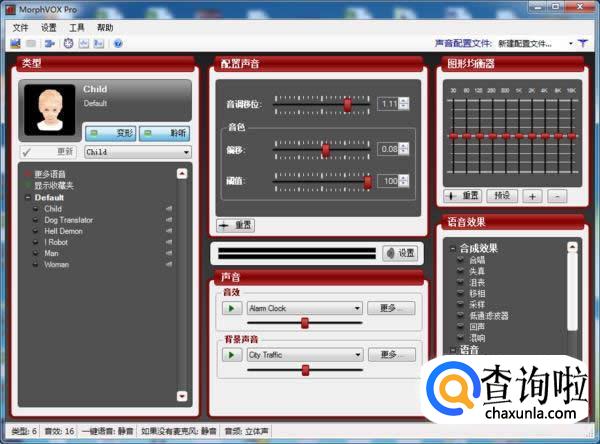Click 更多 beside City Traffic

point(392,355)
